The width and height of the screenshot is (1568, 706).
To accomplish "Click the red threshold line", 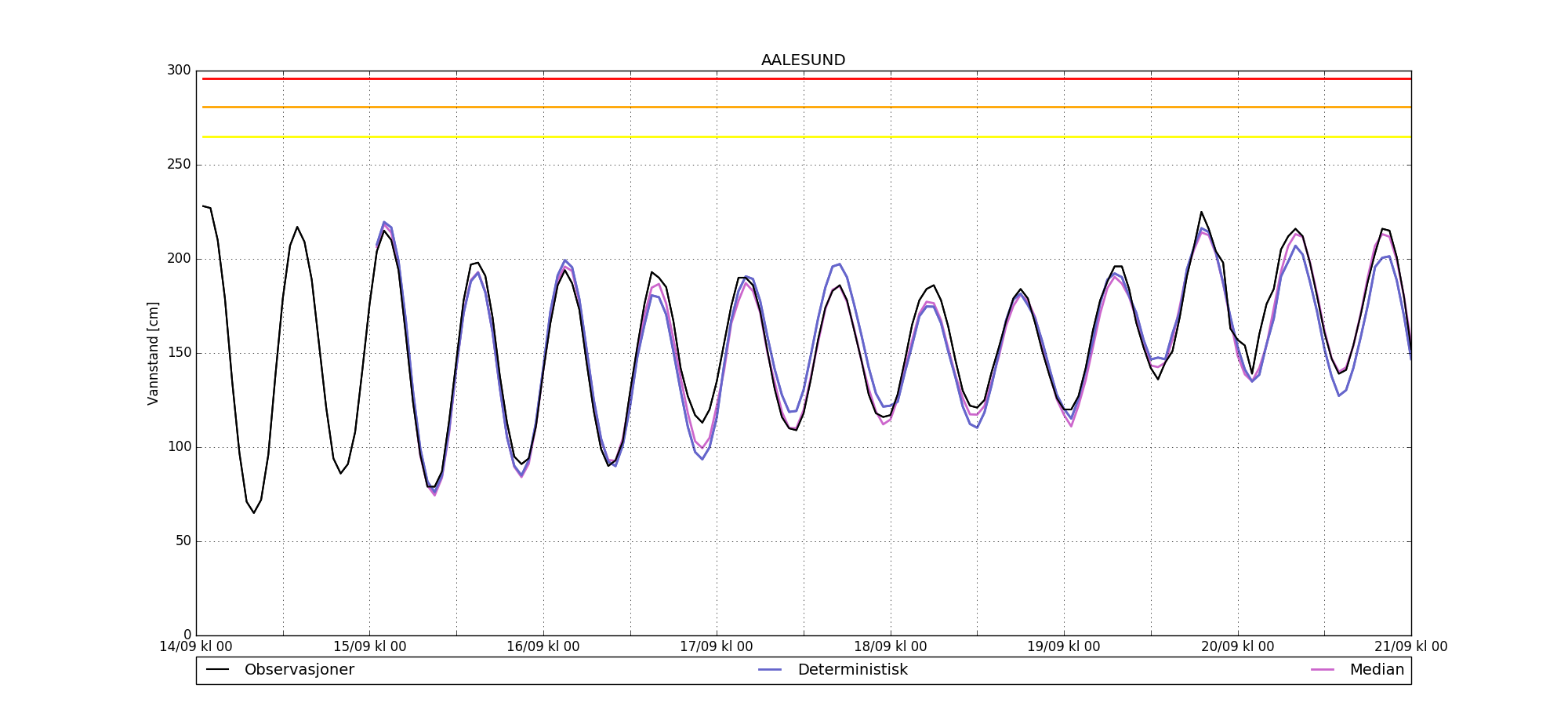I will (x=807, y=78).
